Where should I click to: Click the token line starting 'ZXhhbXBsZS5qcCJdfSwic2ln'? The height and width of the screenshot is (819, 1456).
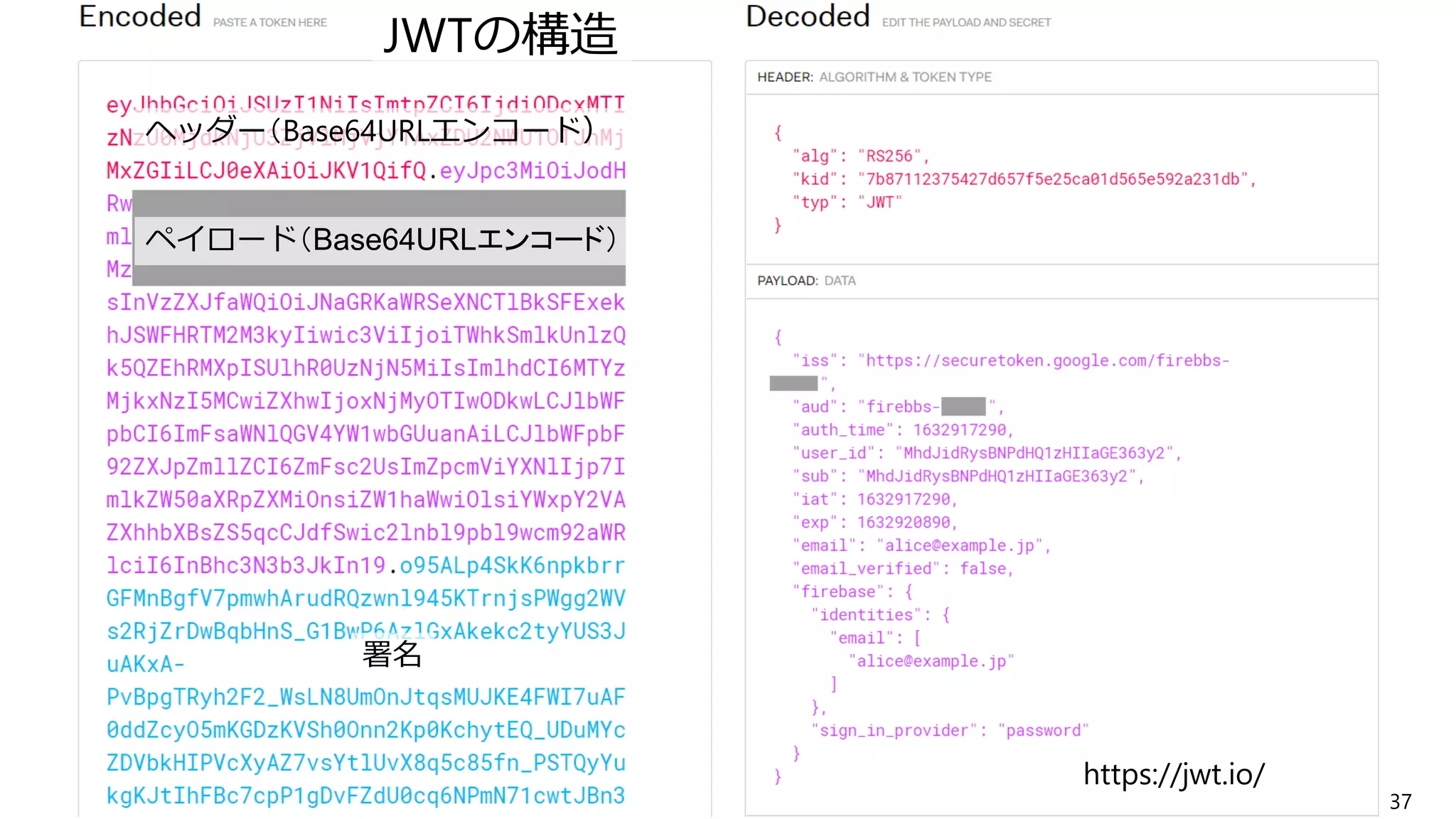(x=365, y=532)
